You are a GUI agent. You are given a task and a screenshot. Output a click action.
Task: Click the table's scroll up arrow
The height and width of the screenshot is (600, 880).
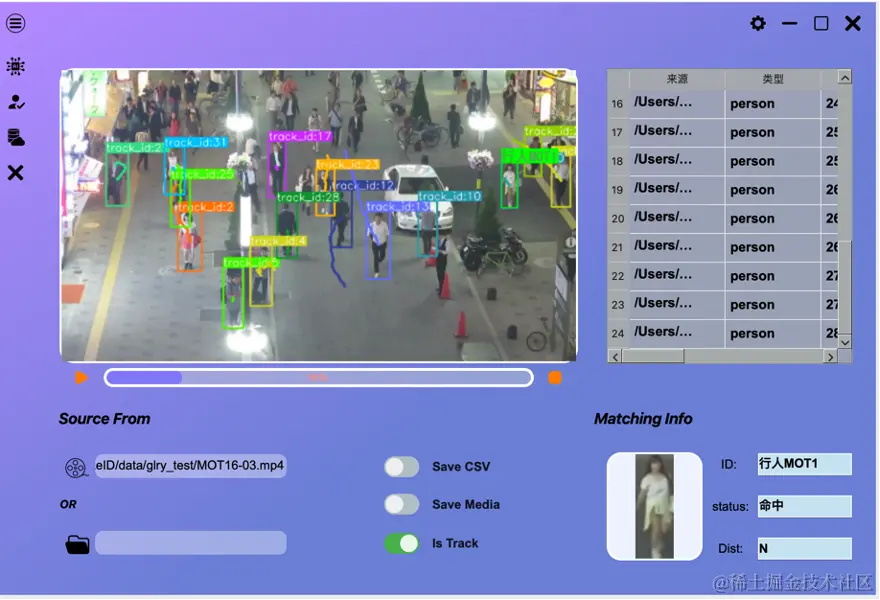click(x=845, y=77)
